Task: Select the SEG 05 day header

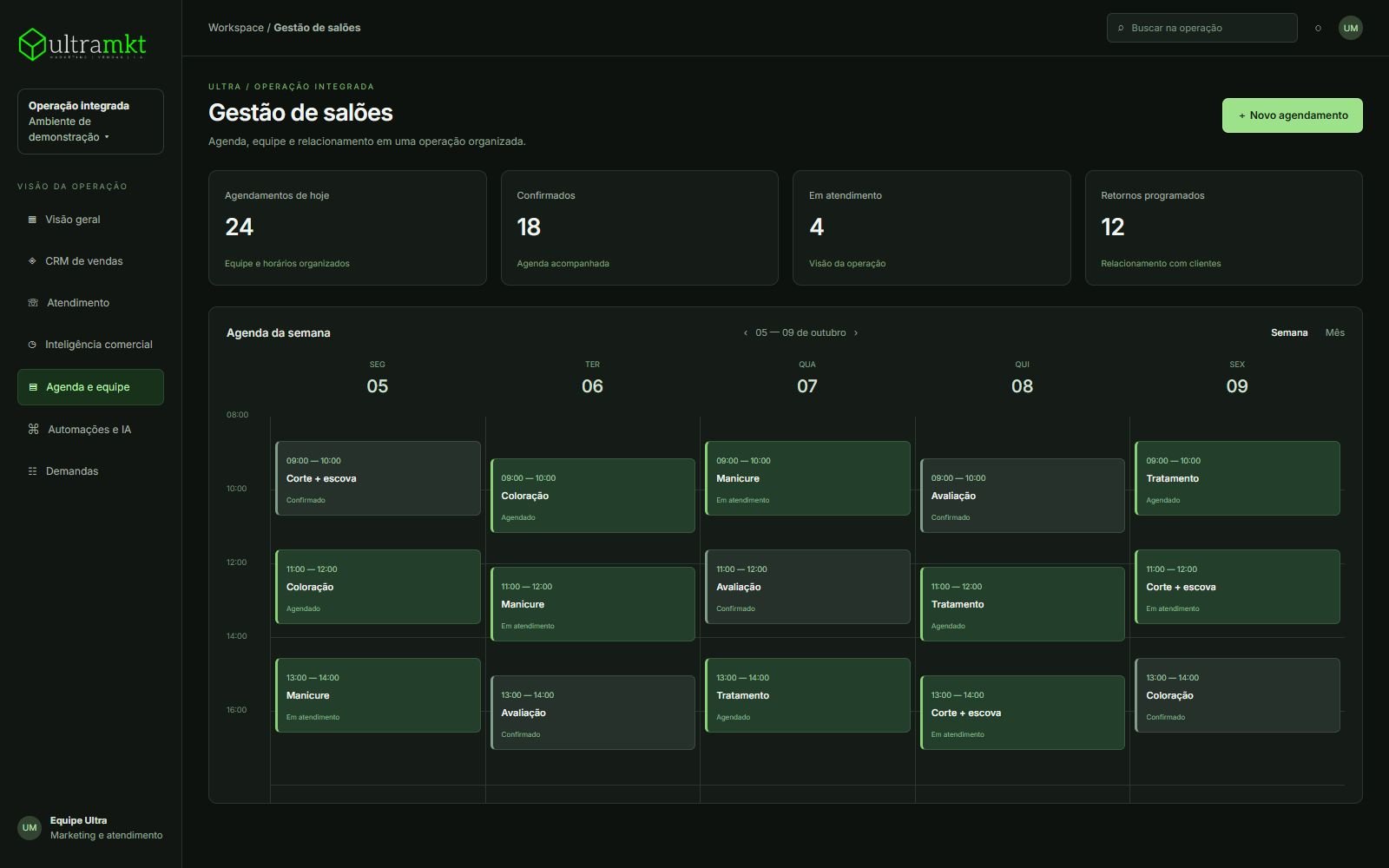Action: click(378, 379)
